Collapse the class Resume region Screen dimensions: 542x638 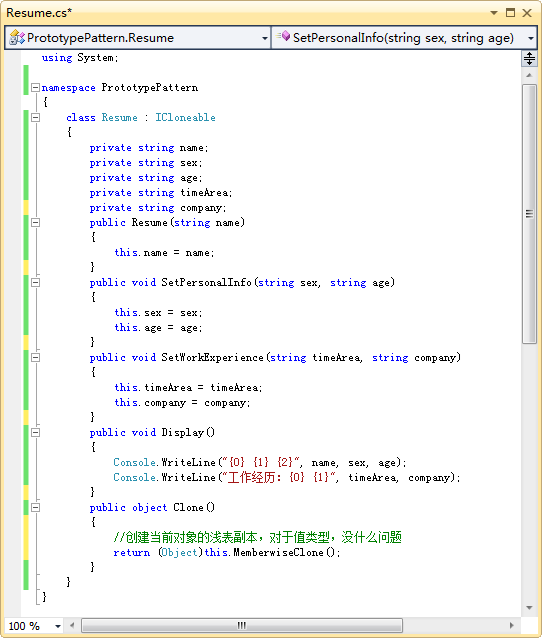[36, 117]
